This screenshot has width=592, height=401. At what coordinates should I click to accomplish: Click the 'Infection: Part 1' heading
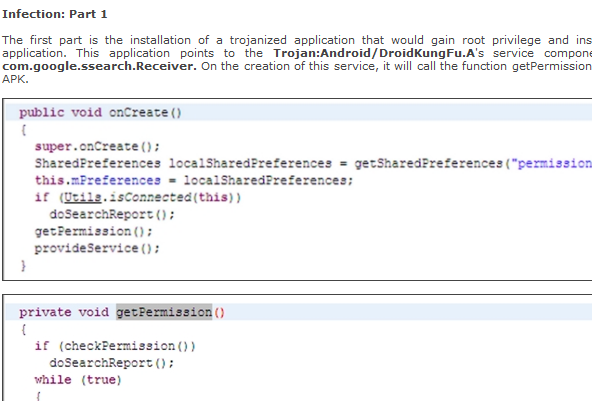tap(55, 14)
